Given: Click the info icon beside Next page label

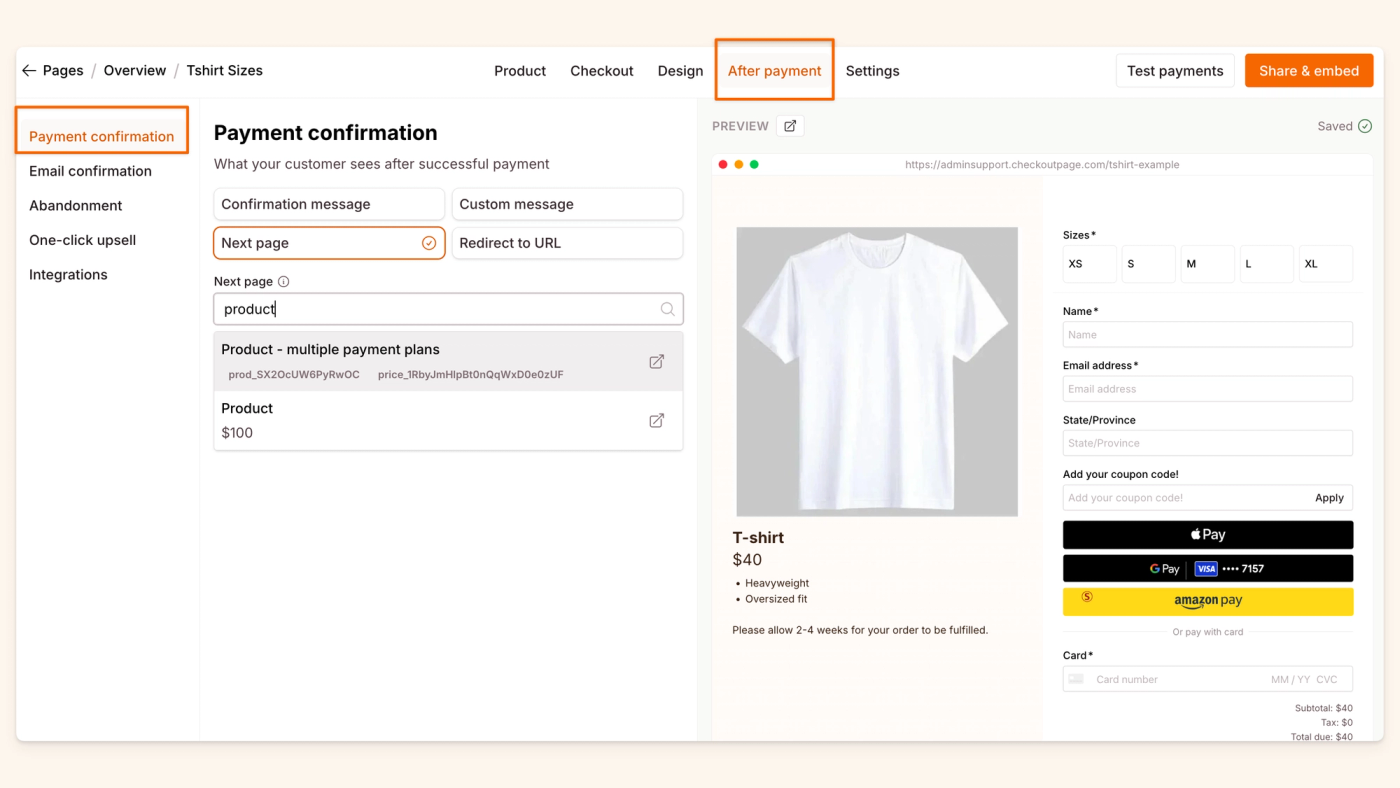Looking at the screenshot, I should tap(283, 282).
